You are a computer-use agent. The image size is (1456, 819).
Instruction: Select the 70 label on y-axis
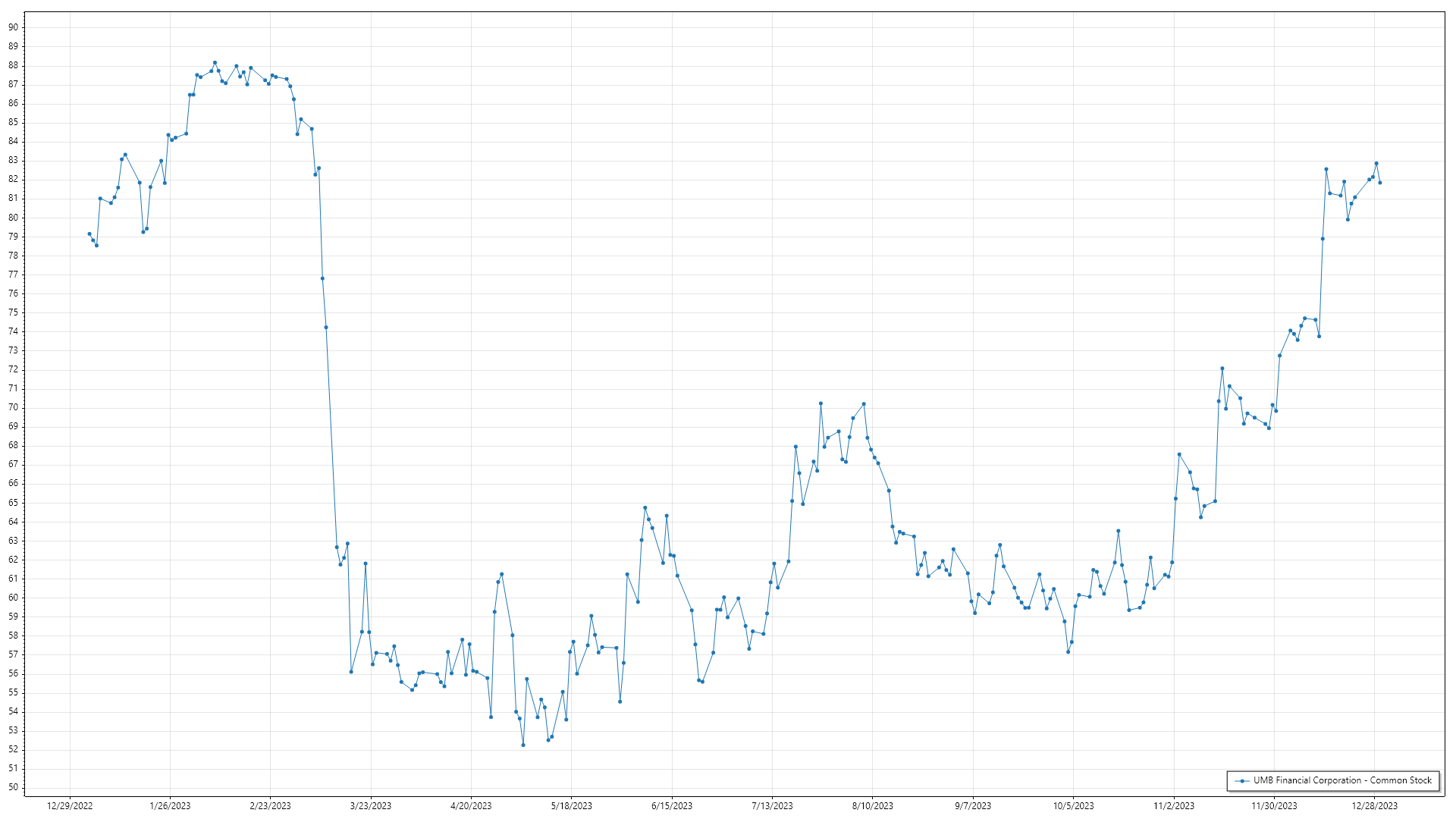[14, 407]
